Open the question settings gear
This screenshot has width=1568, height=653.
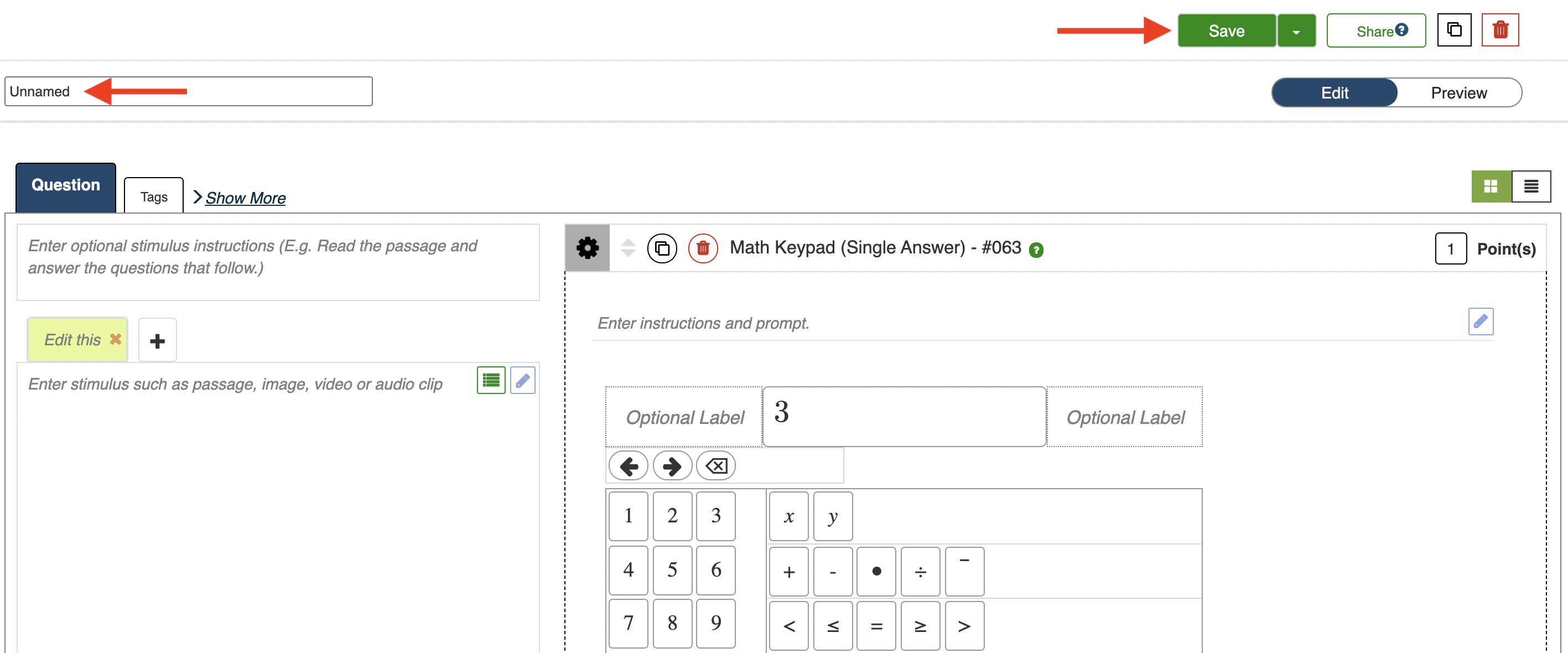tap(587, 248)
